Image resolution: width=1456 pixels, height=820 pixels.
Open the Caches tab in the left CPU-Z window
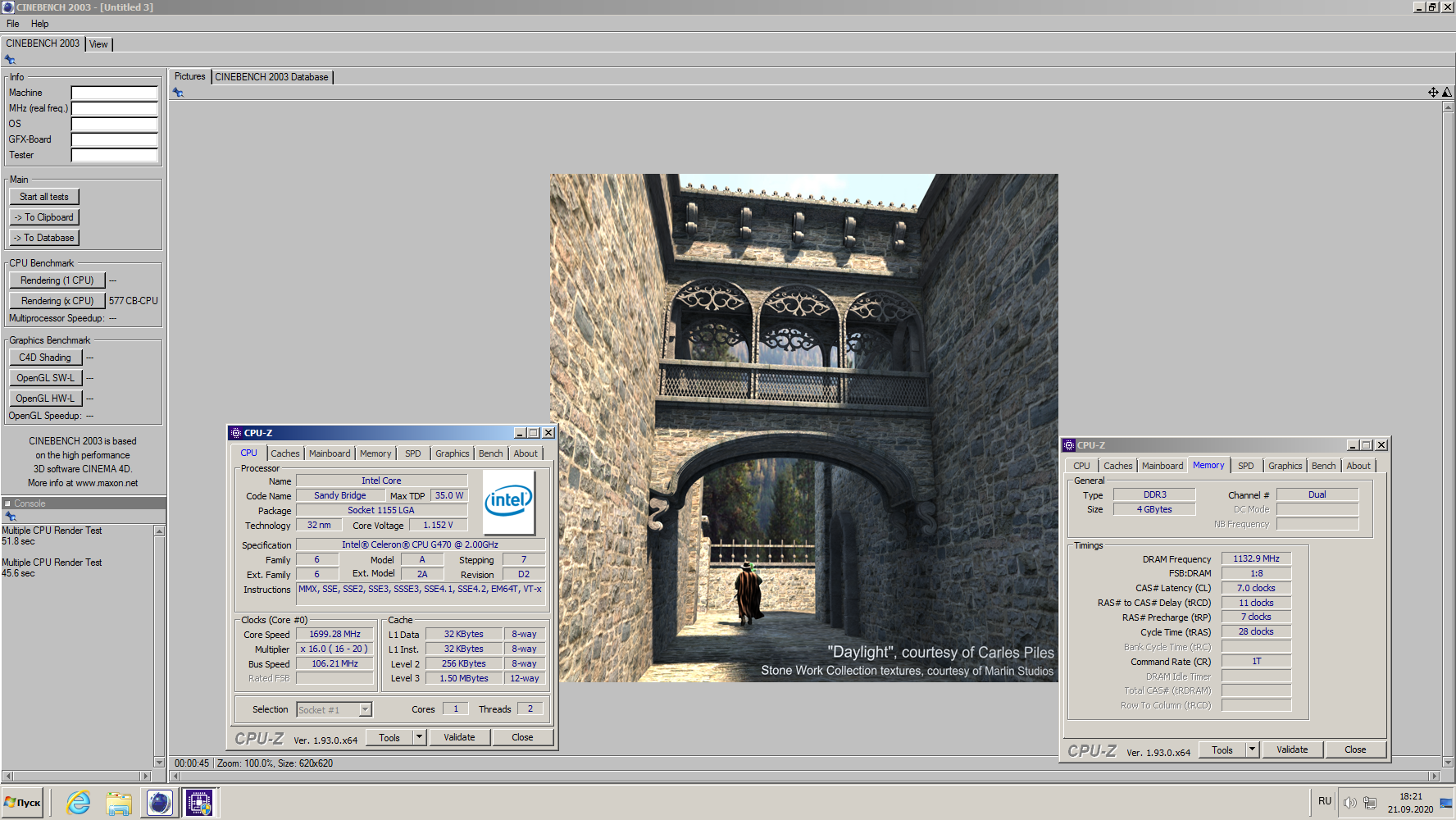click(x=285, y=453)
